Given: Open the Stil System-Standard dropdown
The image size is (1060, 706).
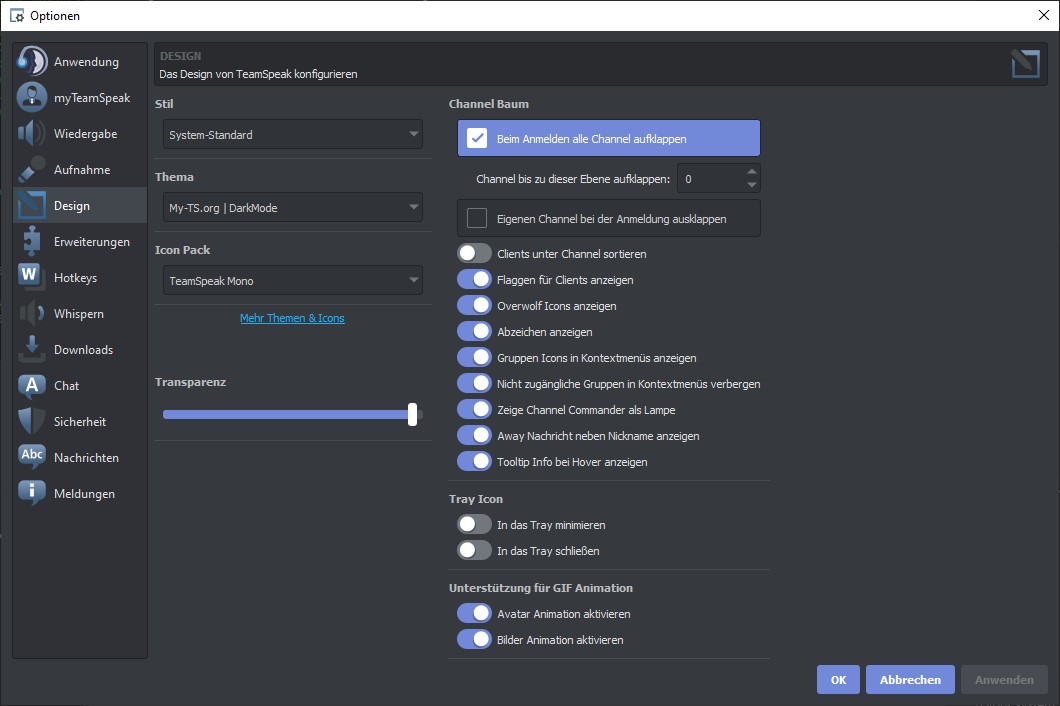Looking at the screenshot, I should click(x=293, y=135).
